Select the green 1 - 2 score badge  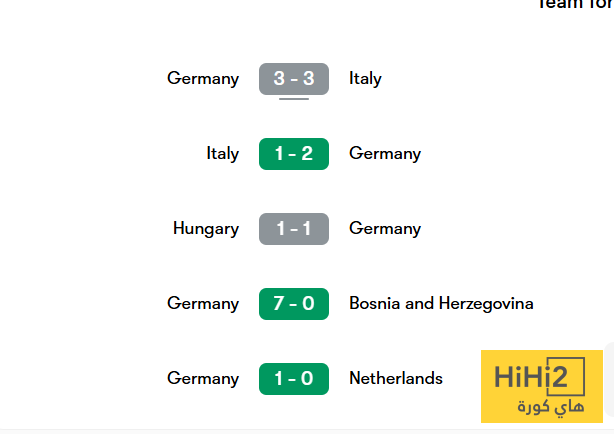click(293, 153)
